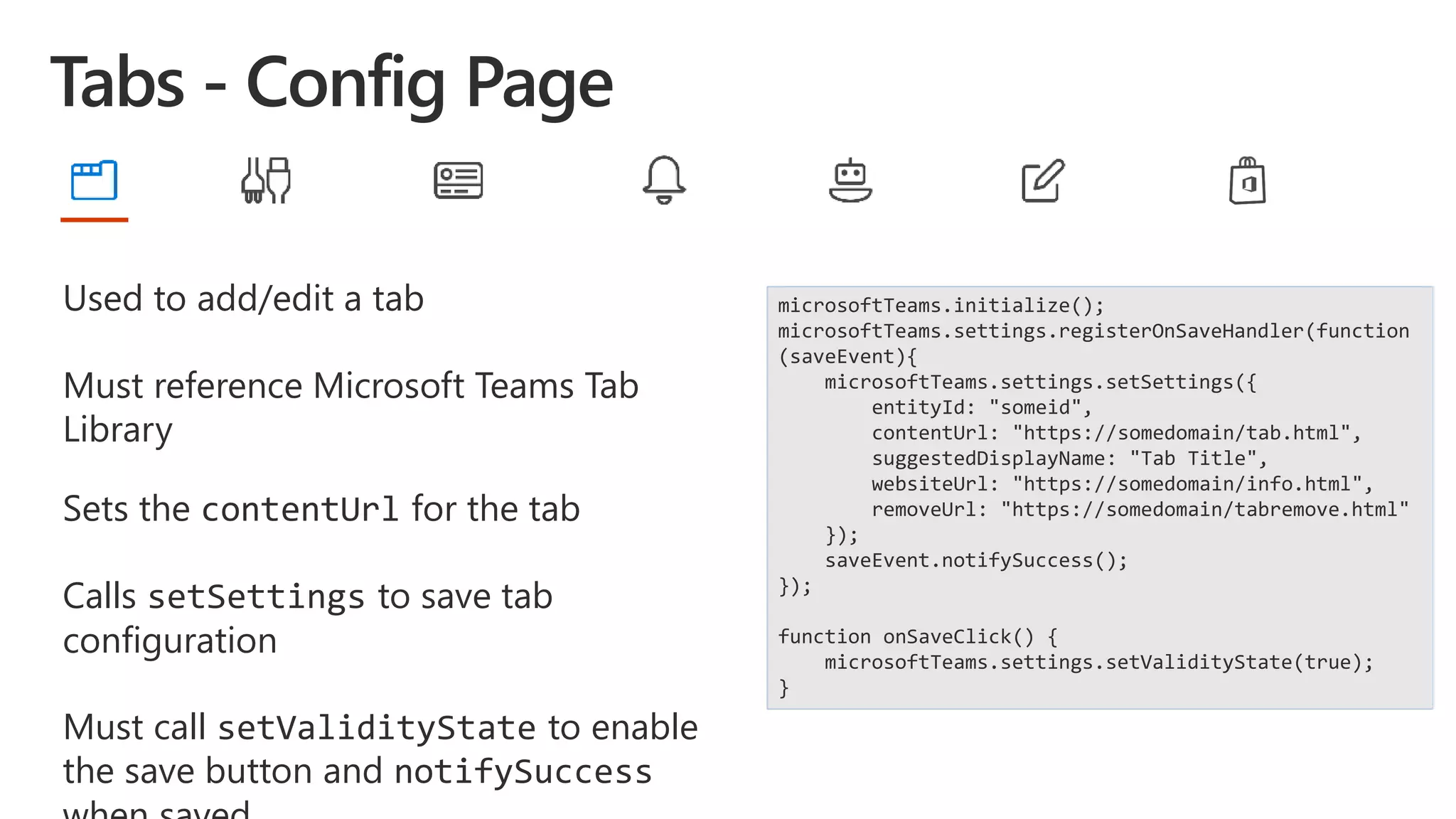Click 'suggestedDisplayName: "Tab Title"' line
Viewport: 1456px width, 819px height.
click(1070, 459)
